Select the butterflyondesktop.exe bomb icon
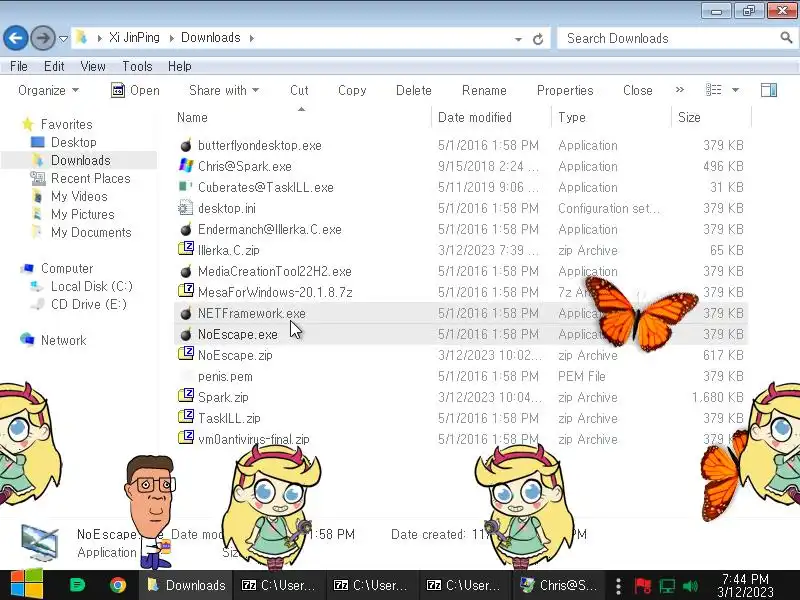Viewport: 800px width, 600px height. [186, 145]
